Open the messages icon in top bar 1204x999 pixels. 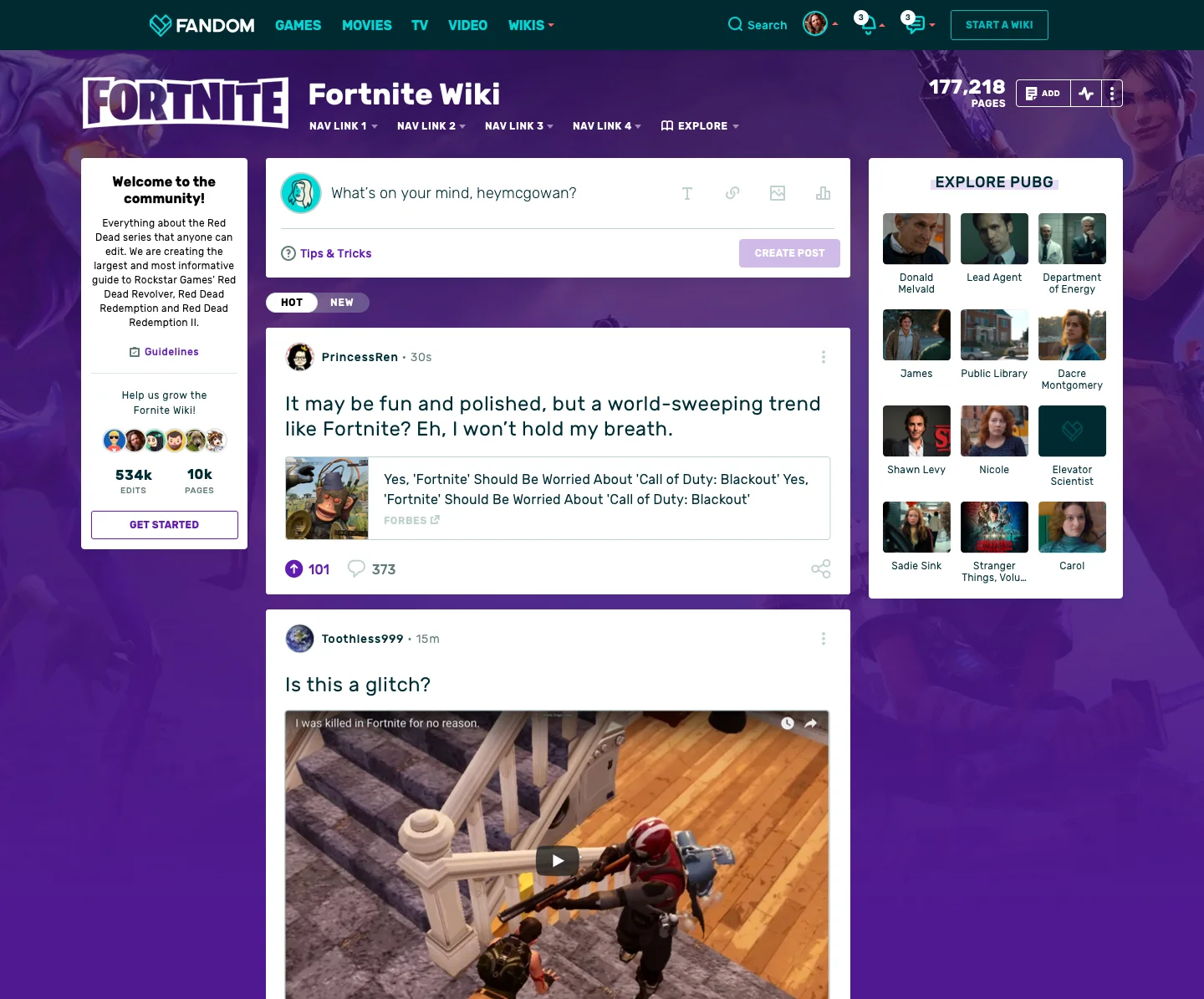click(914, 25)
